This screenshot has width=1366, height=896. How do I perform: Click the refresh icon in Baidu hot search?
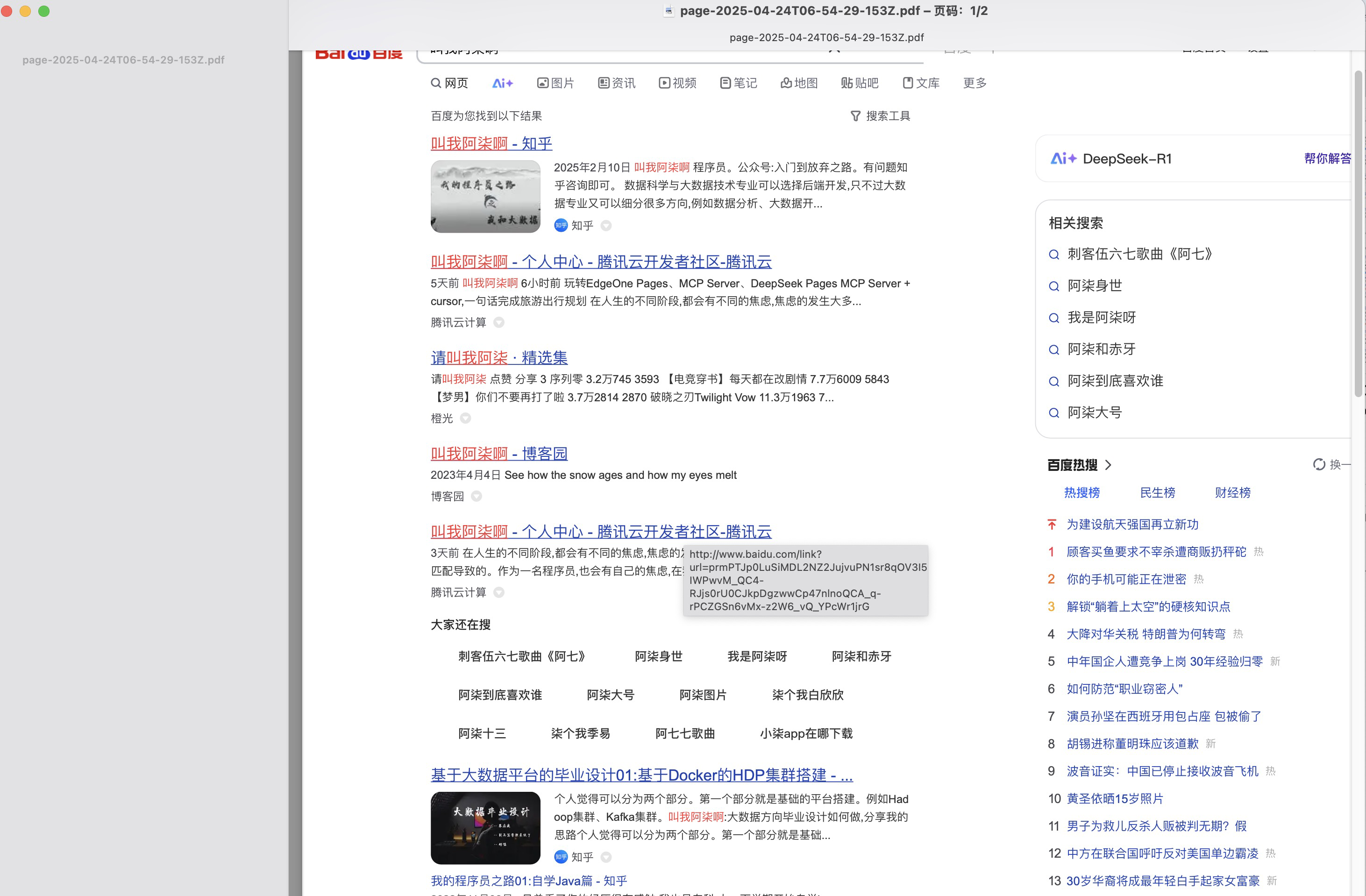(x=1319, y=464)
